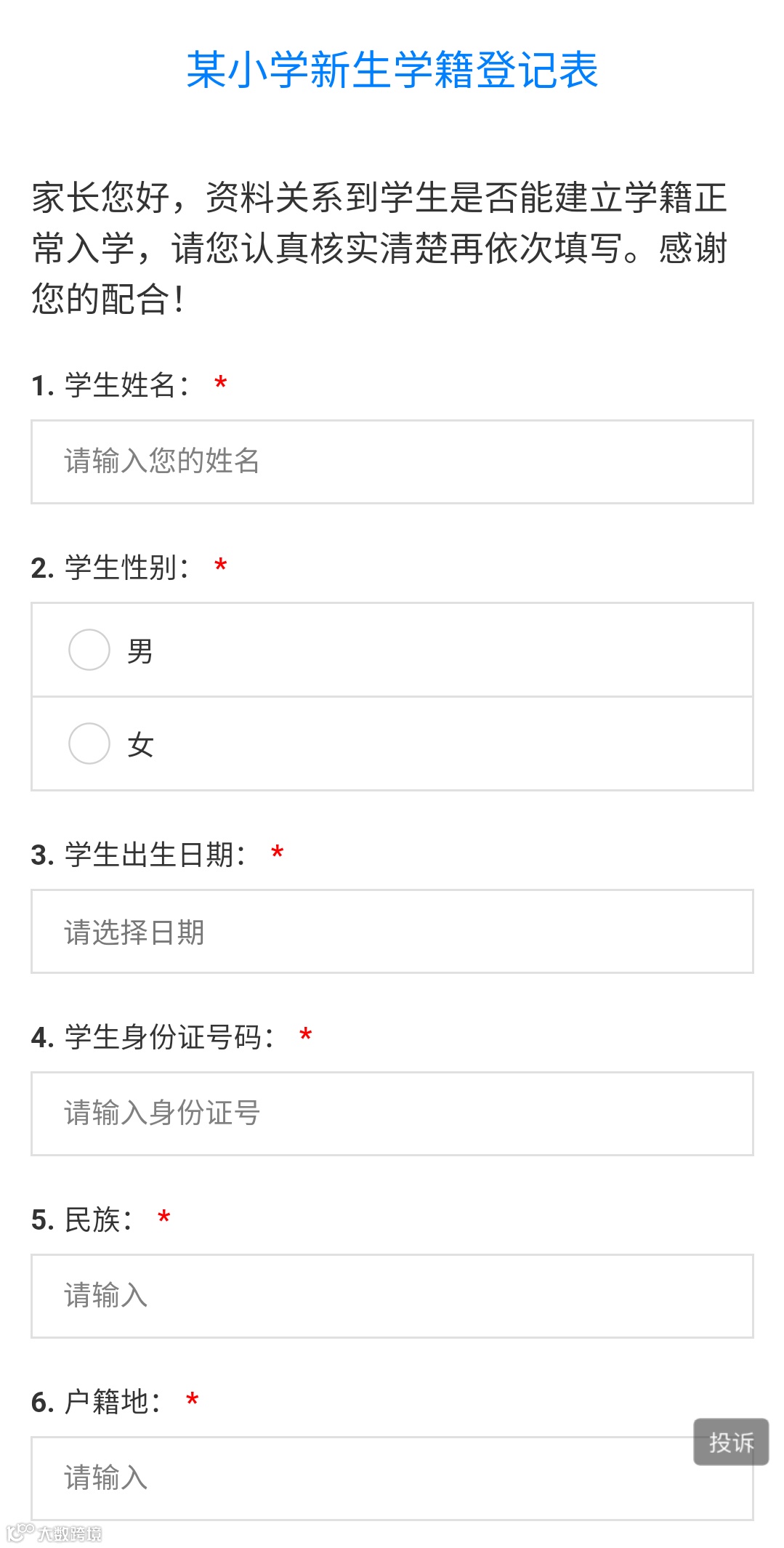784x1548 pixels.
Task: Click the question label 民族
Action: click(92, 1220)
